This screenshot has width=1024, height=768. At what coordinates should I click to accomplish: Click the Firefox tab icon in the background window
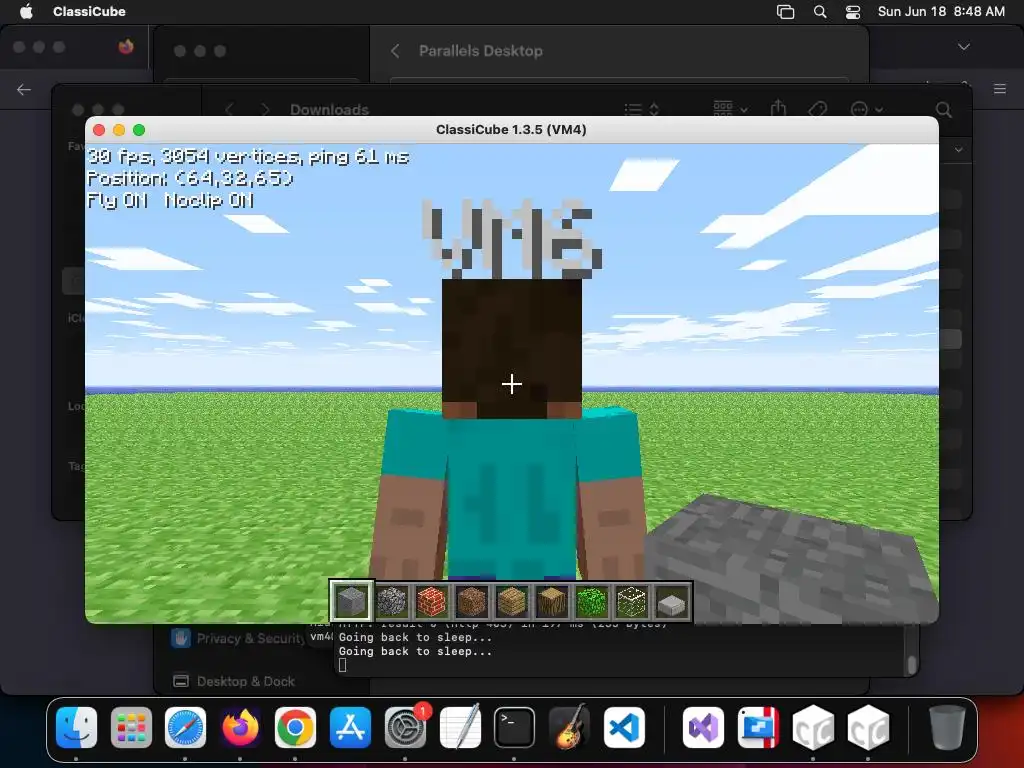(x=126, y=46)
